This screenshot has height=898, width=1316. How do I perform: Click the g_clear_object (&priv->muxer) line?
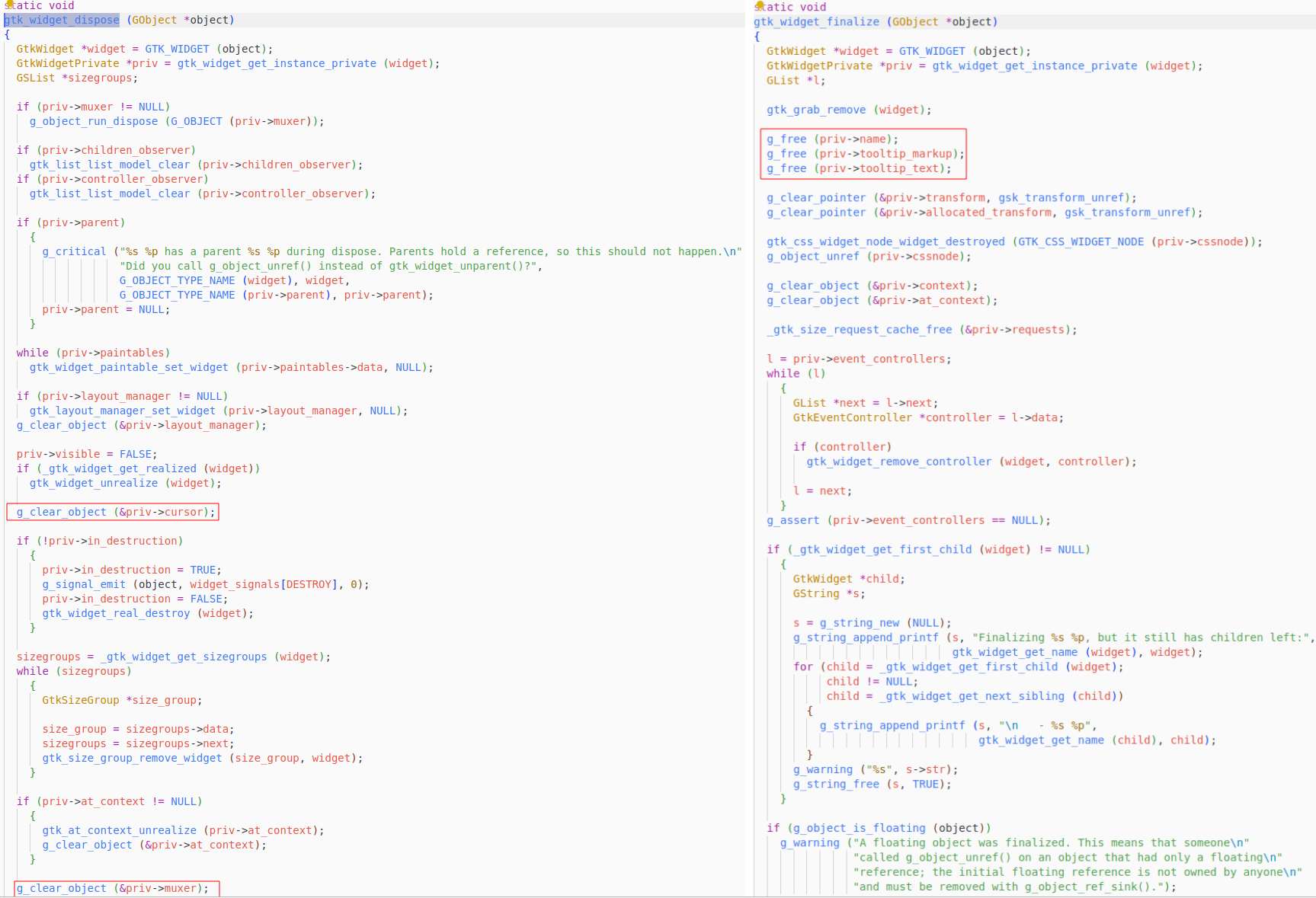[x=113, y=888]
